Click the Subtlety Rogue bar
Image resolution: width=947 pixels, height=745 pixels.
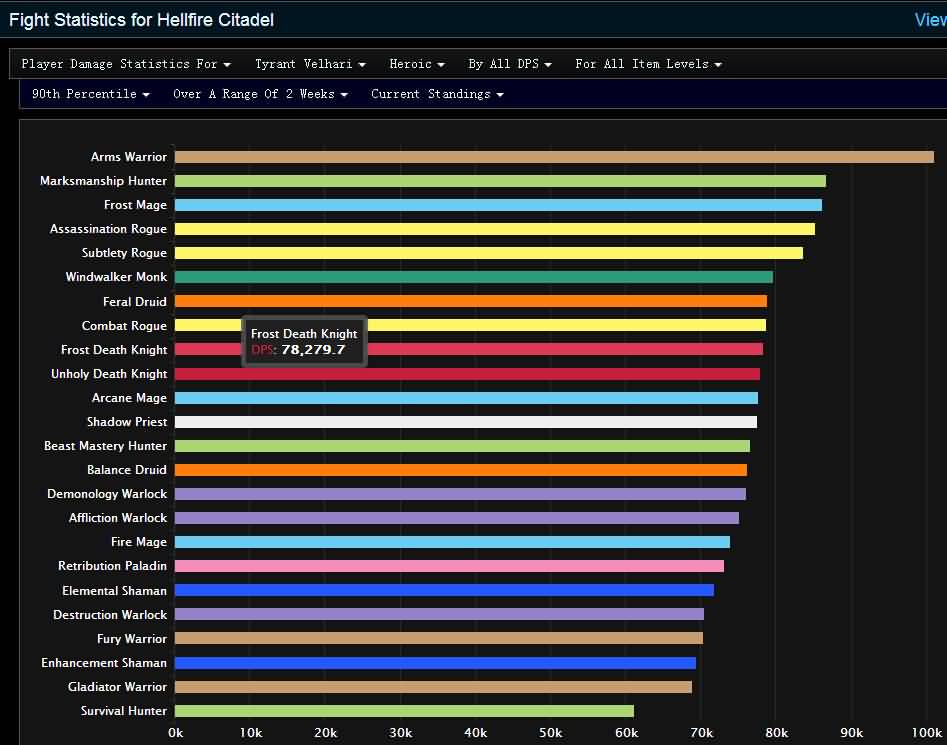tap(489, 253)
